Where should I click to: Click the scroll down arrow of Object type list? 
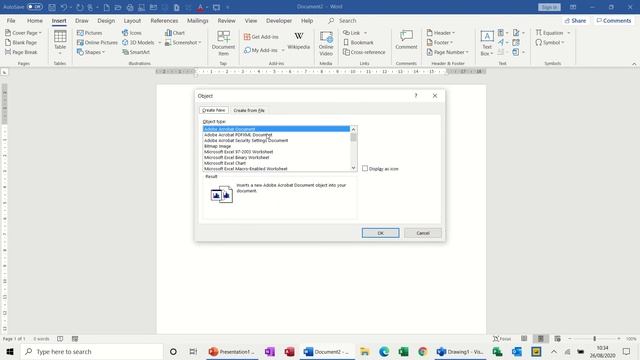pyautogui.click(x=353, y=168)
